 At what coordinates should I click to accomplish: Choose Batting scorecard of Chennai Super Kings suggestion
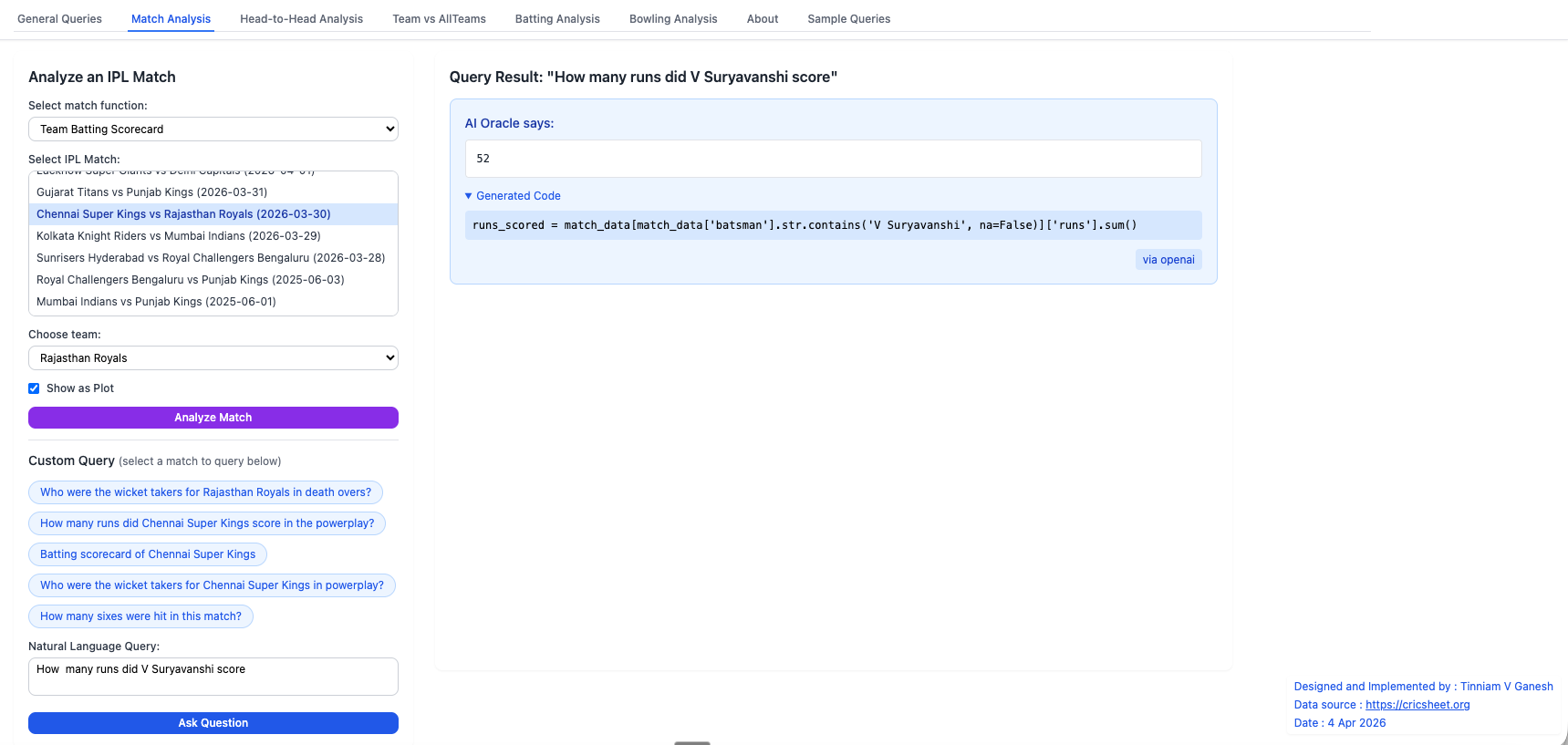(x=148, y=554)
